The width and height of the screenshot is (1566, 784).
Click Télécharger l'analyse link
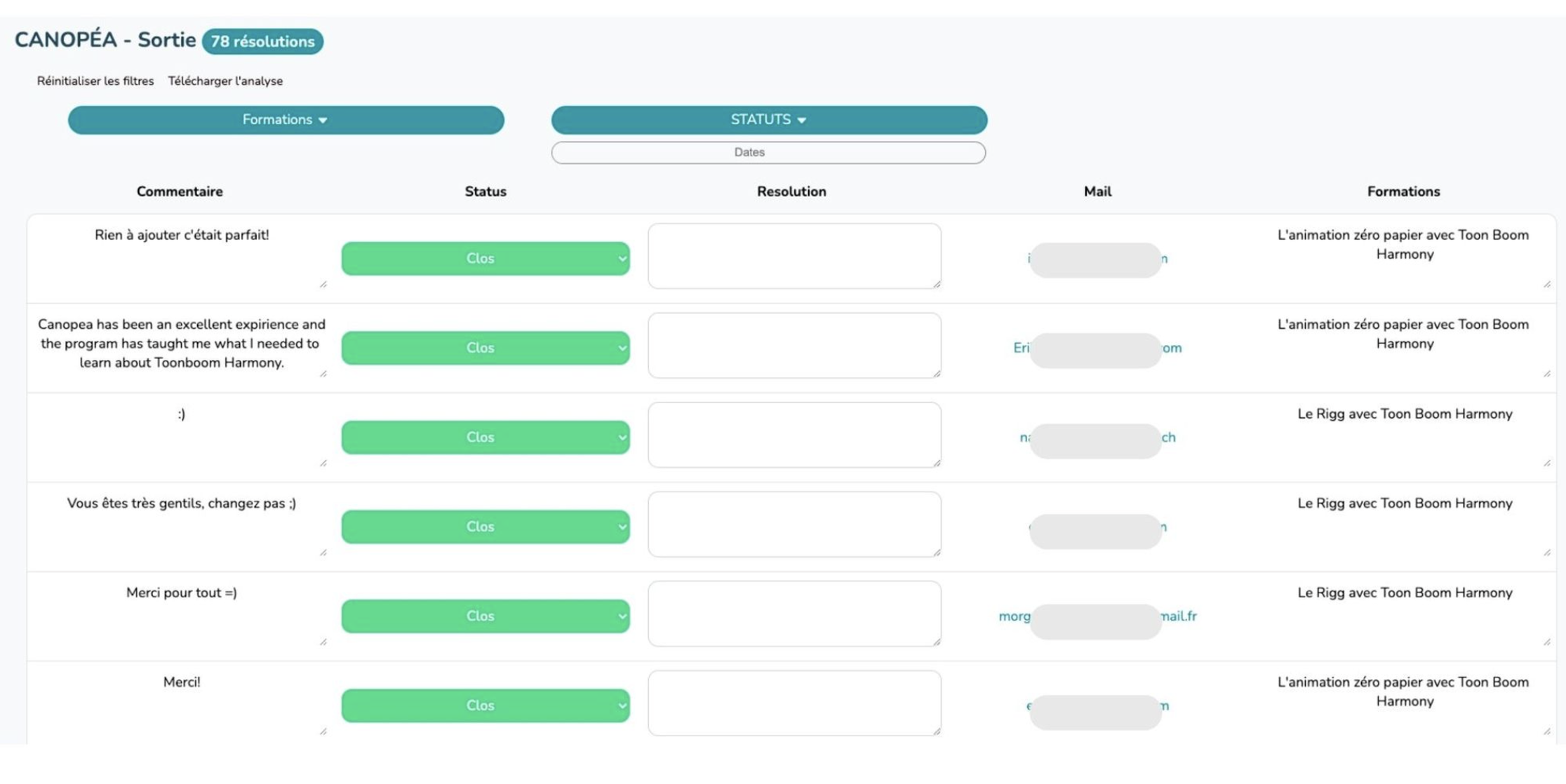225,81
